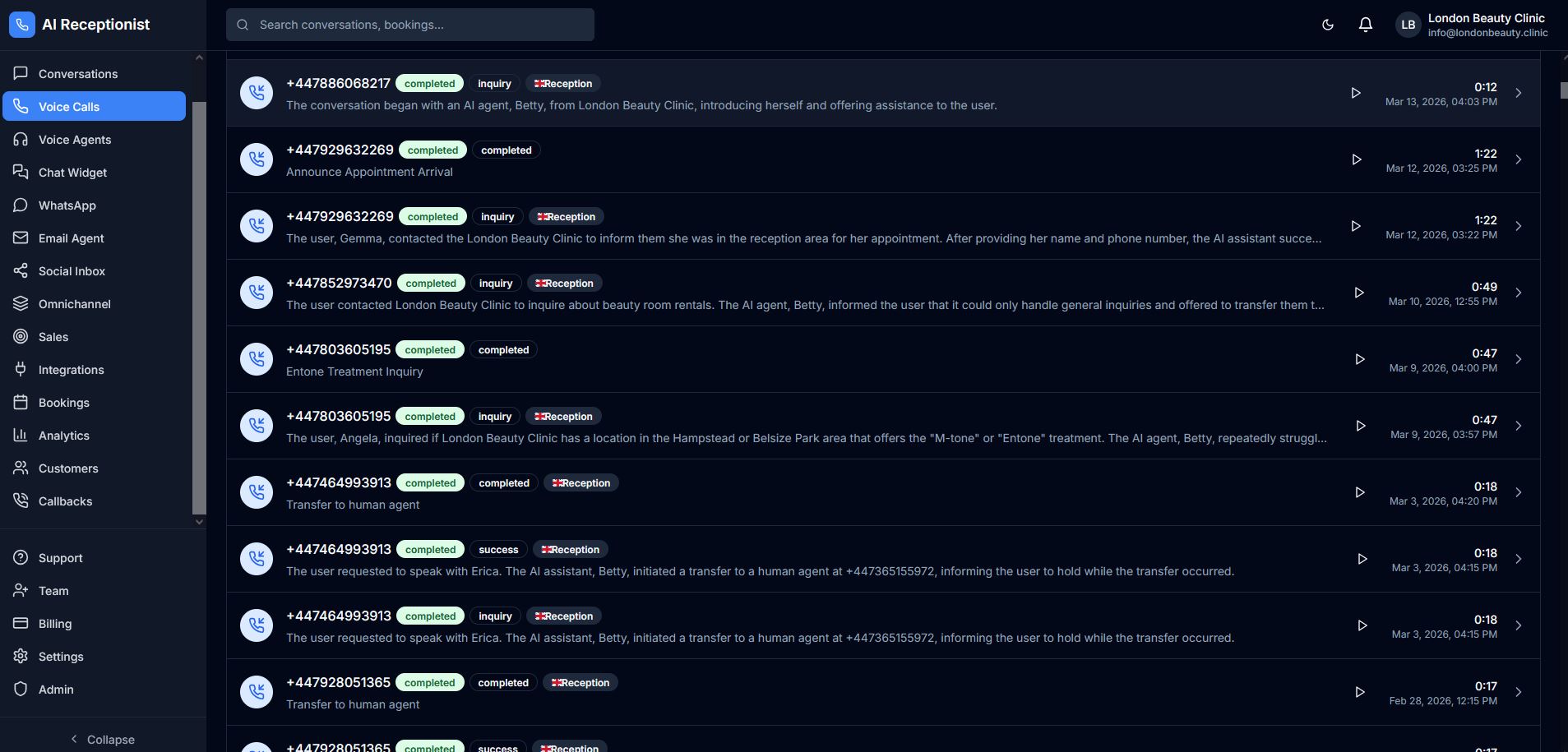Image resolution: width=1568 pixels, height=752 pixels.
Task: Click sidebar scrollbar down arrow
Action: [199, 521]
